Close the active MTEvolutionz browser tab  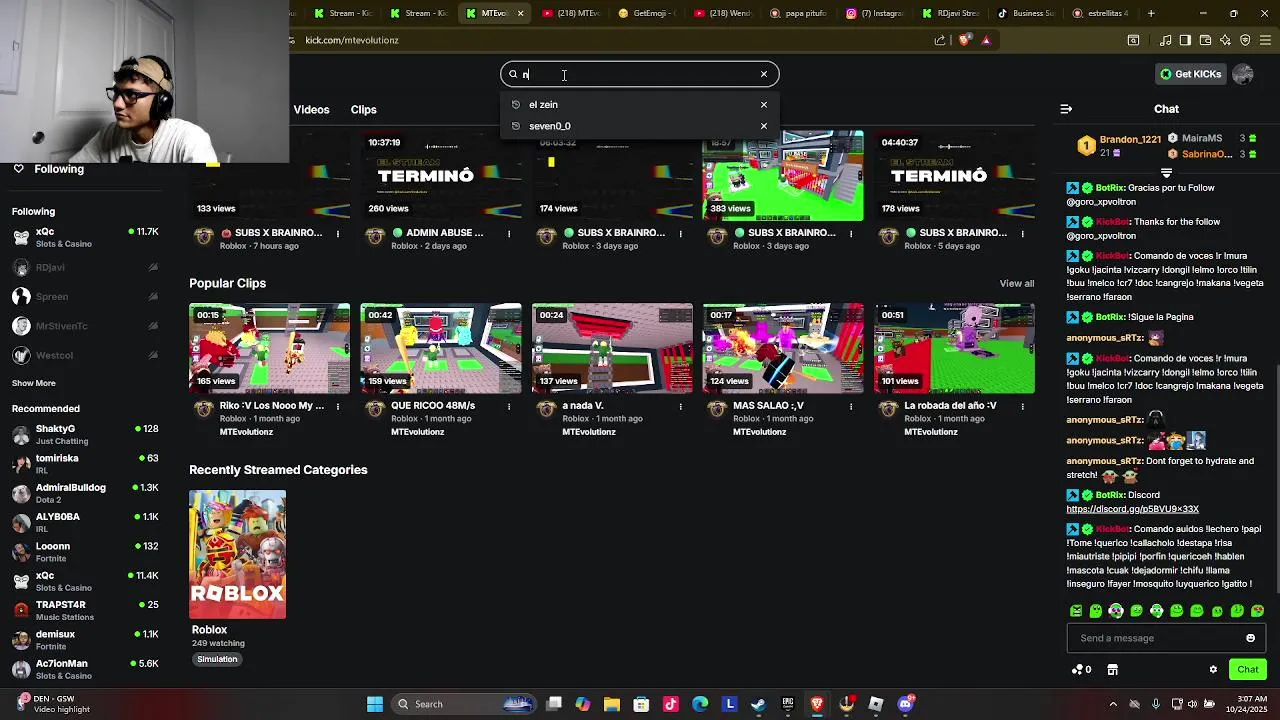point(520,13)
